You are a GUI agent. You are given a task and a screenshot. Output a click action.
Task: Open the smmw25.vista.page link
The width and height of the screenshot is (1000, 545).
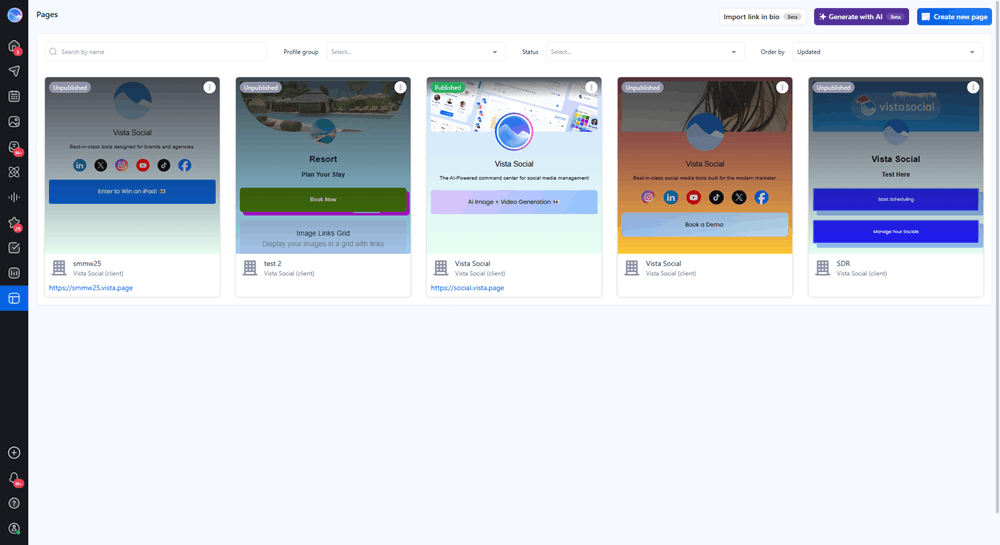(91, 287)
